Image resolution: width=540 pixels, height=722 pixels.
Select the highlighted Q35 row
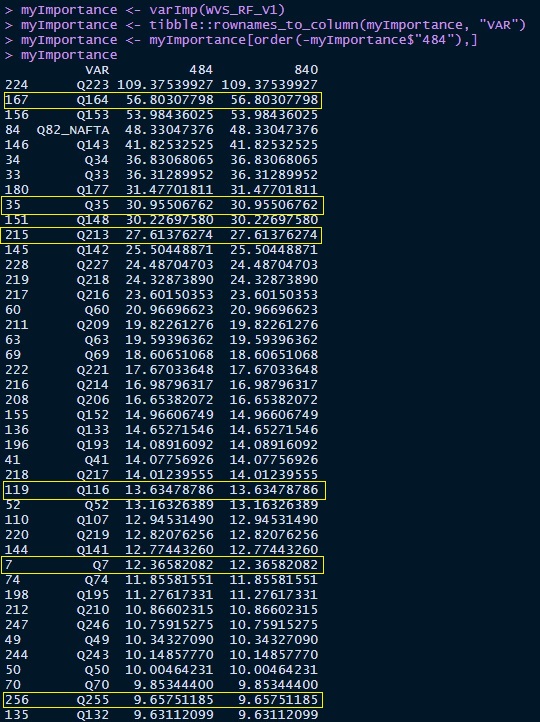pyautogui.click(x=163, y=205)
